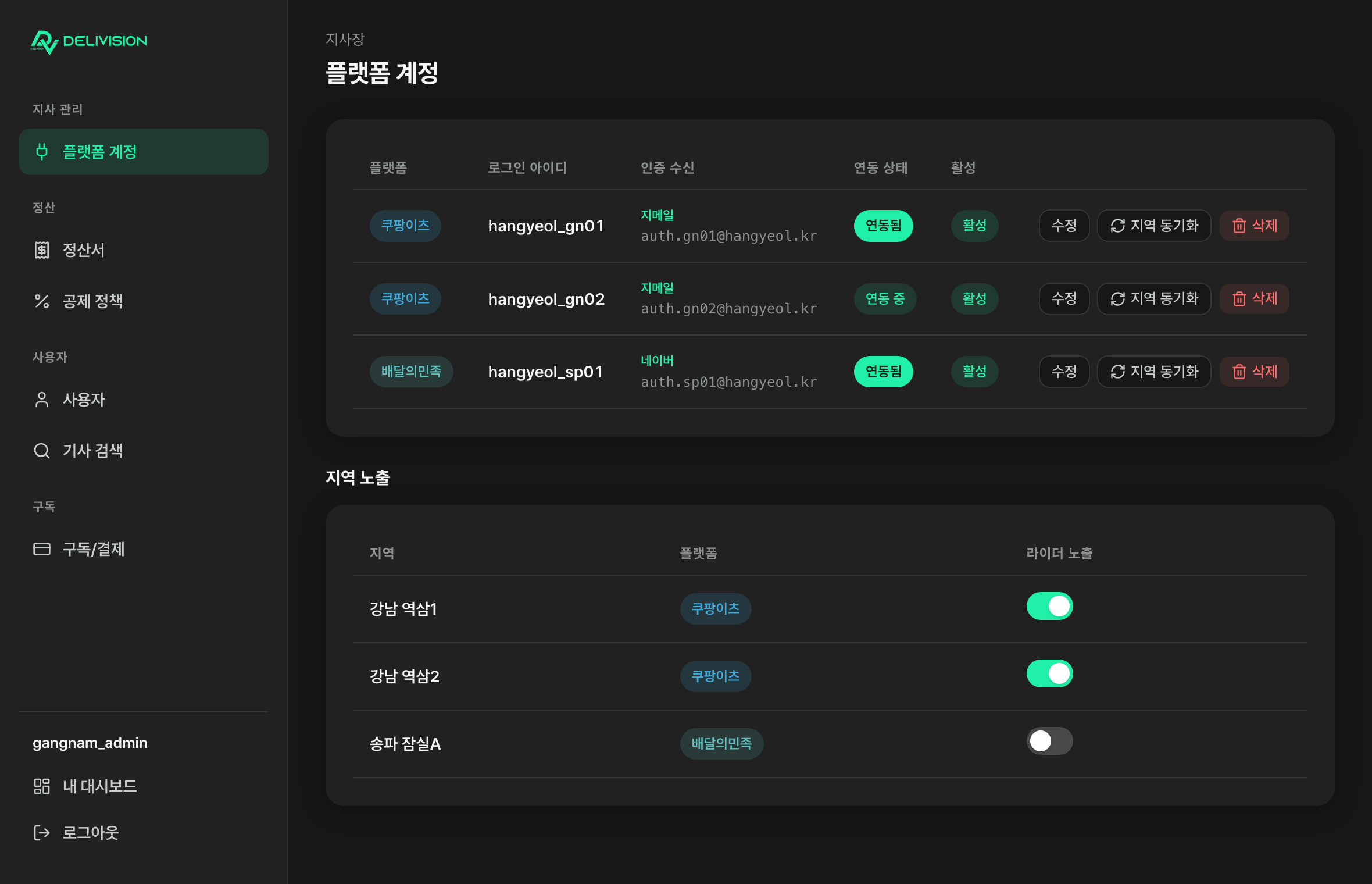Delete the hangyeol_sp01 account with 삭제
The image size is (1372, 884).
point(1255,372)
